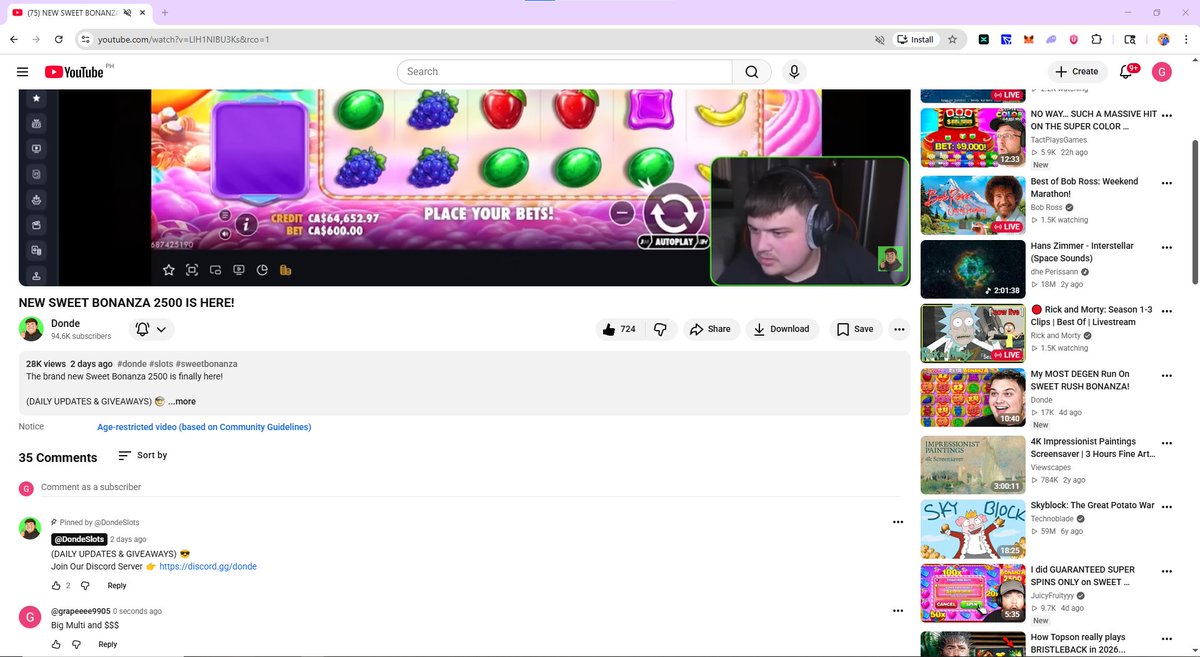Open YouTube notifications bell
Screen dimensions: 1200x657
point(1127,71)
